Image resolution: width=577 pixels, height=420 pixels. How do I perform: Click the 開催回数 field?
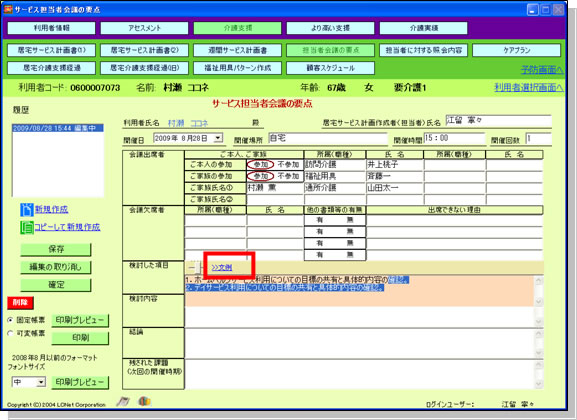[x=538, y=139]
